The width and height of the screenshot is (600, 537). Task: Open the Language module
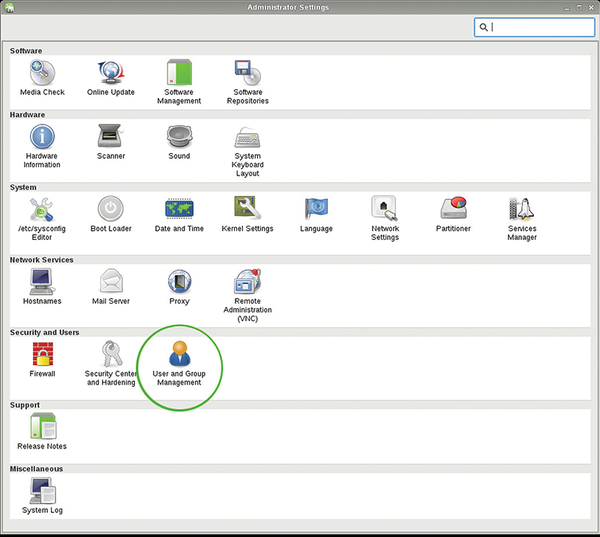(316, 215)
